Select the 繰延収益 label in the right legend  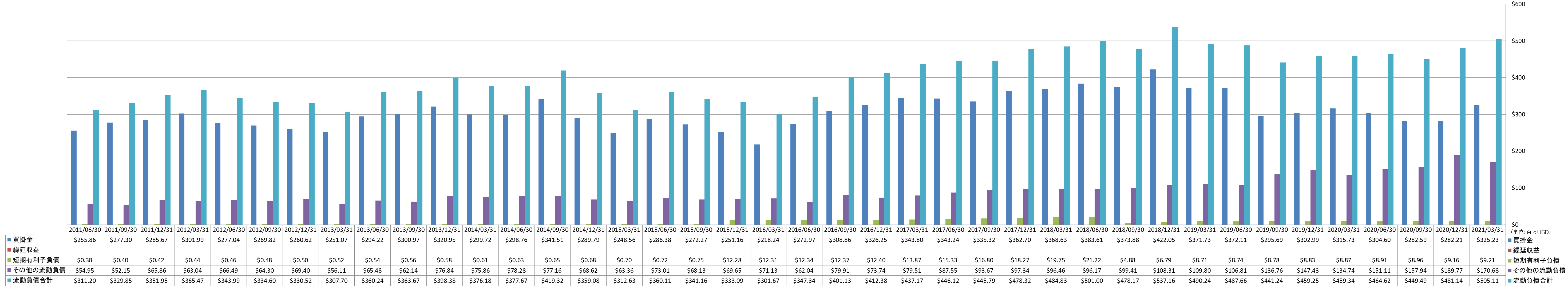[1526, 250]
